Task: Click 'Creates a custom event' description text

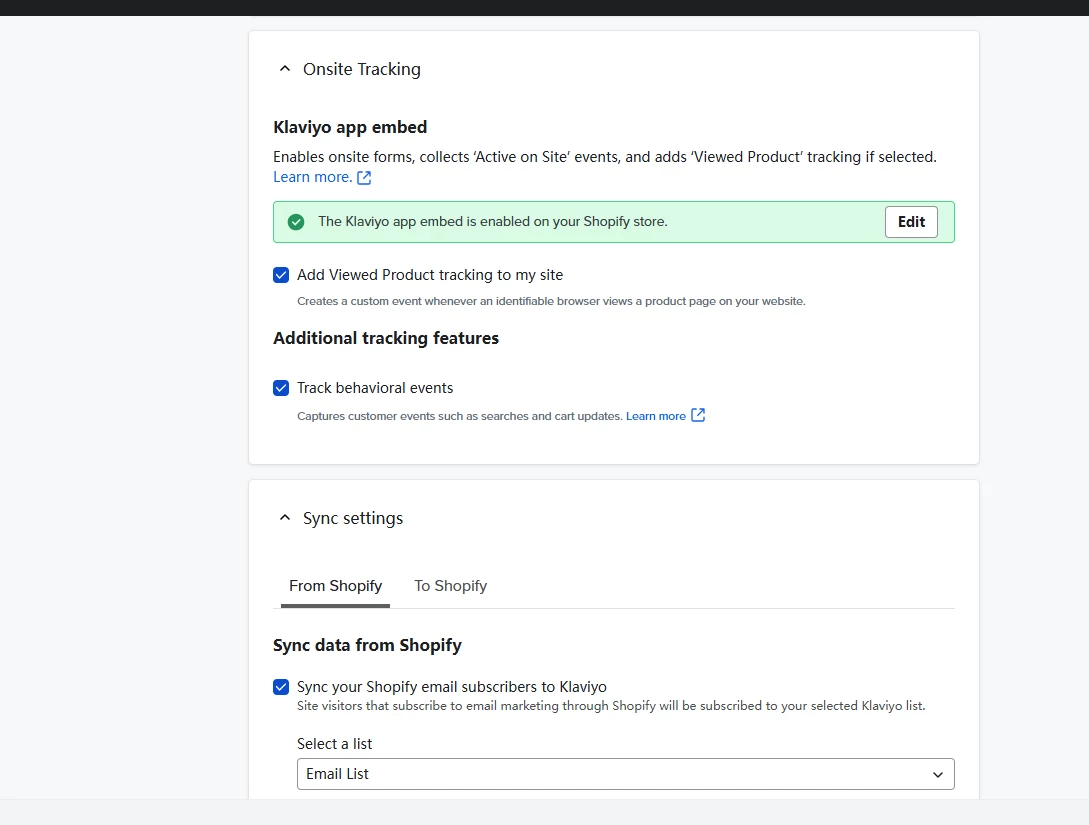Action: click(x=551, y=301)
